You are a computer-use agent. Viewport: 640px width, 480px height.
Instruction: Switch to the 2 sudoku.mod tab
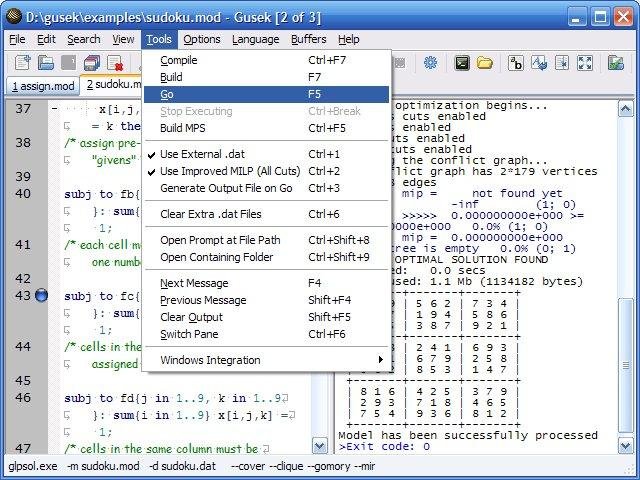click(x=111, y=84)
